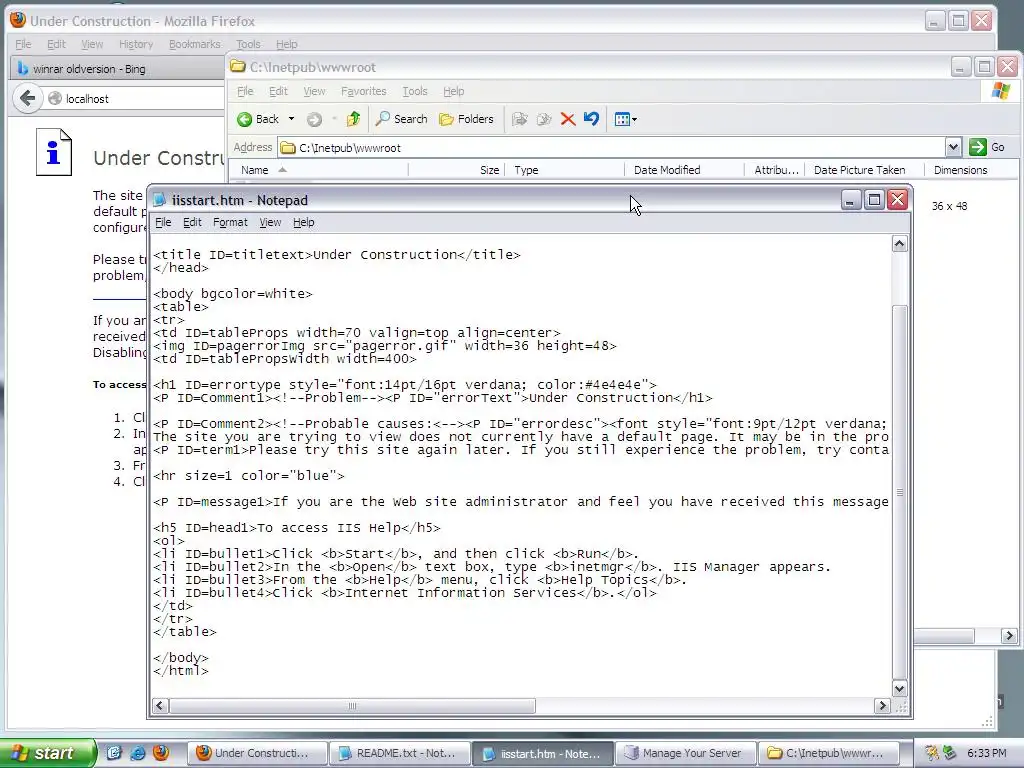This screenshot has height=768, width=1024.
Task: Open Explorer's Favorites menu
Action: coord(364,91)
